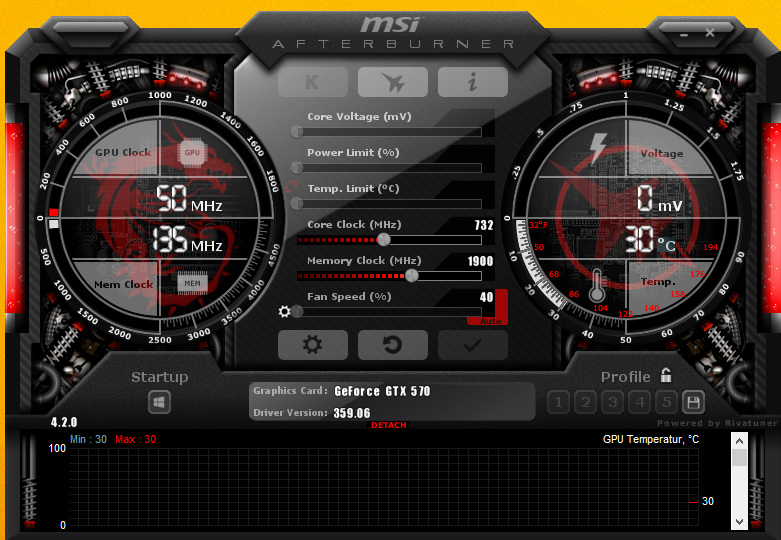Screen dimensions: 781x540
Task: Click the 50 MHz GPU clock readout
Action: [189, 199]
